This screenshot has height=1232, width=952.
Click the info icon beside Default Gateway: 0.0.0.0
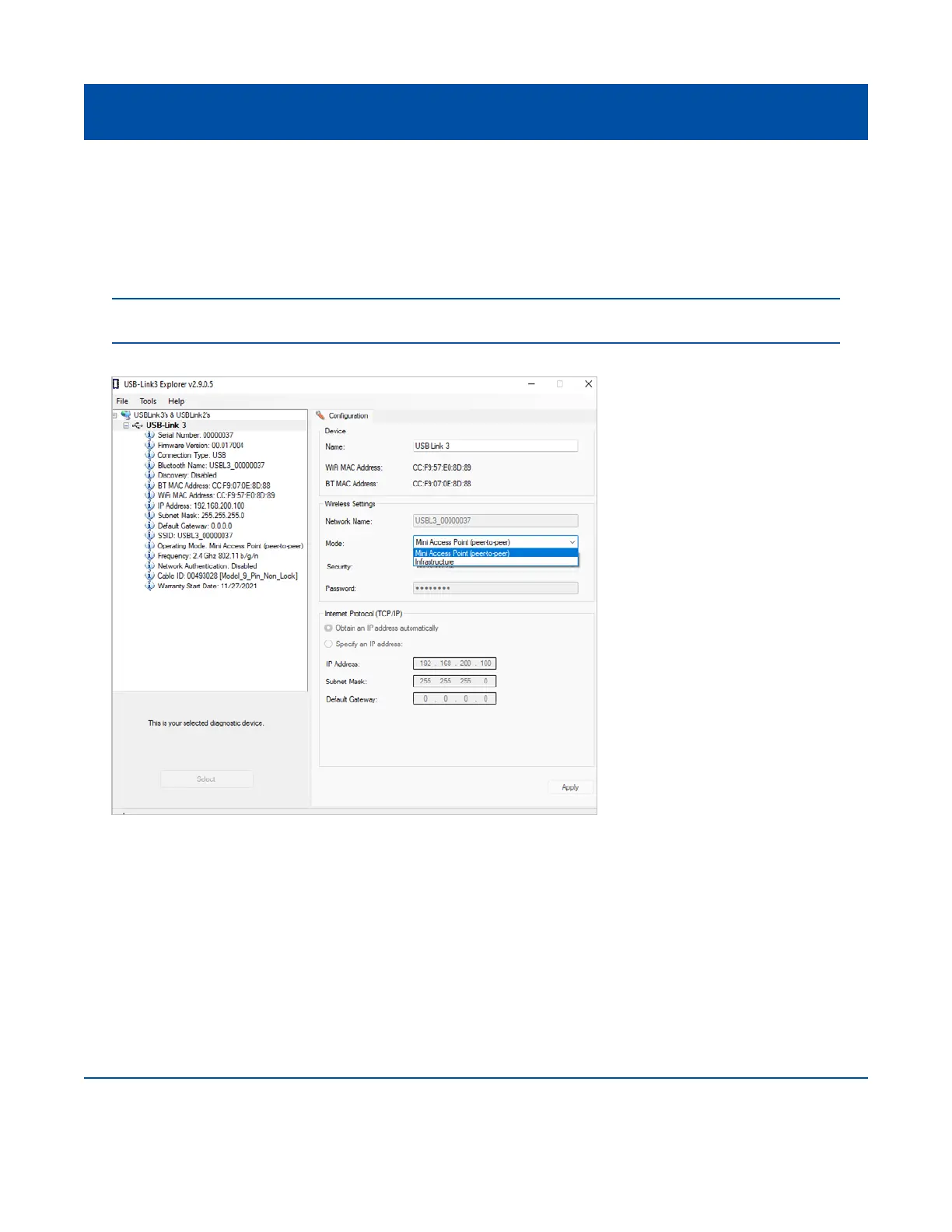[149, 526]
